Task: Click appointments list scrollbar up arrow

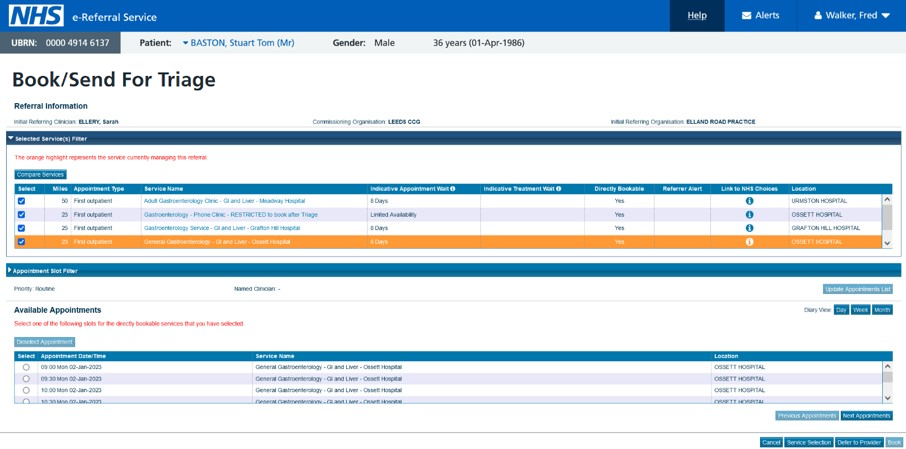Action: [888, 366]
